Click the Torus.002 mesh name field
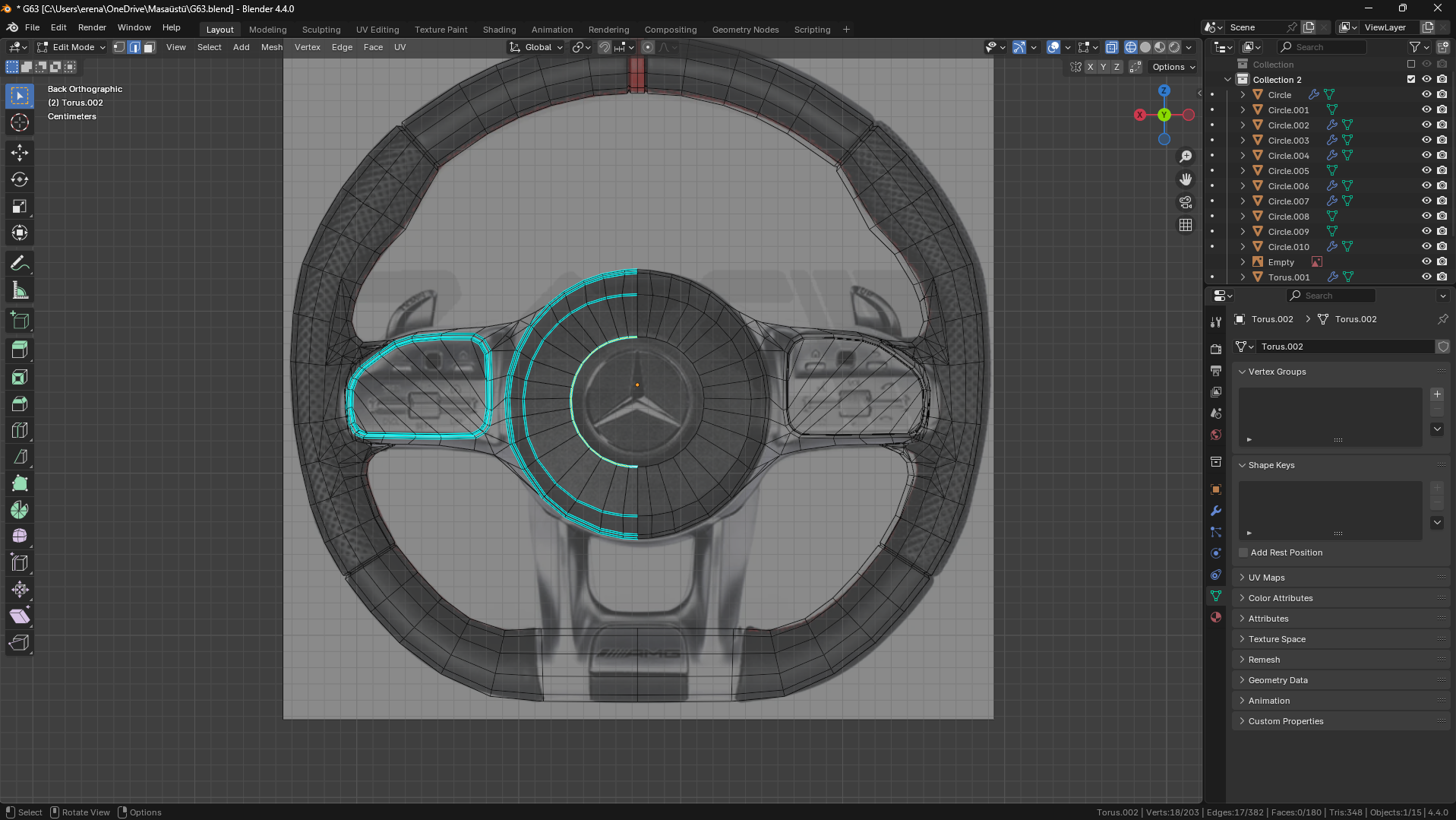Screen dimensions: 1456x820 (1341, 347)
